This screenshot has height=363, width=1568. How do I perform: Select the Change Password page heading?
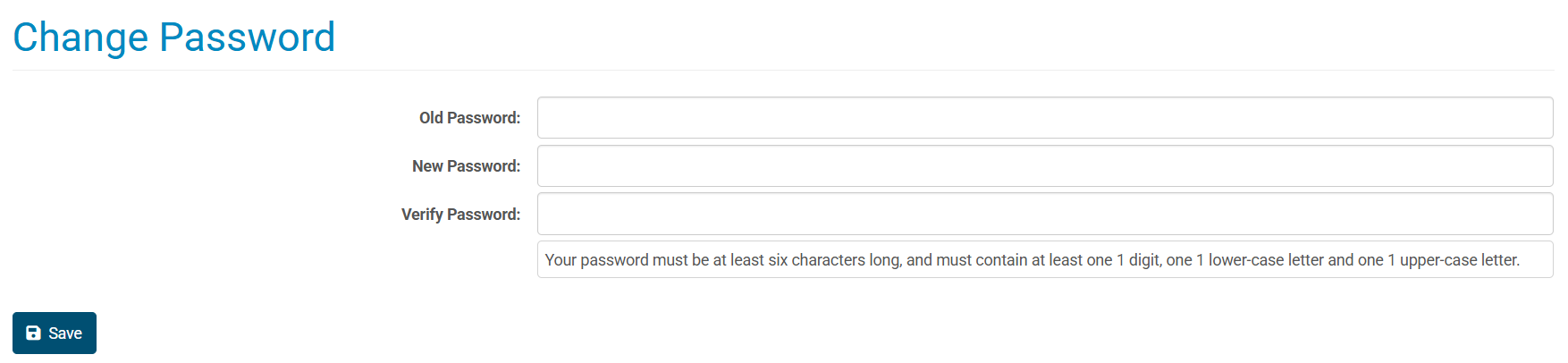(174, 38)
